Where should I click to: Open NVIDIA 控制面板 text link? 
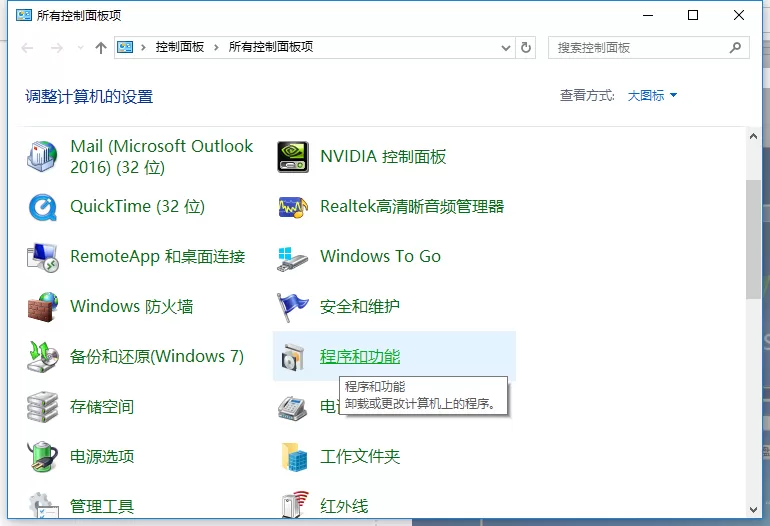[x=383, y=157]
